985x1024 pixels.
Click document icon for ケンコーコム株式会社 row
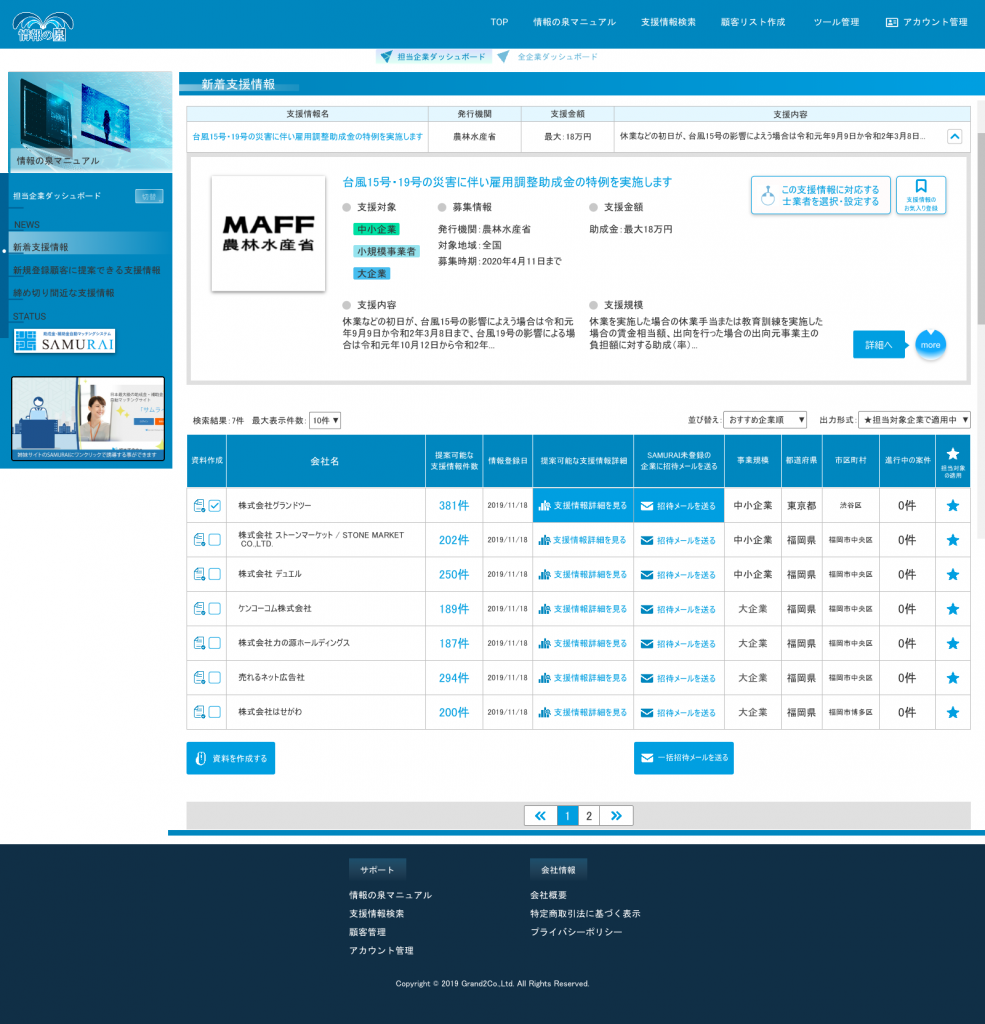(199, 609)
